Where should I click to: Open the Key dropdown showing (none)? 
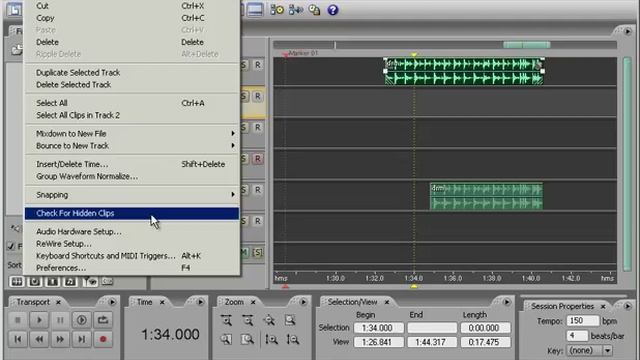click(x=590, y=351)
